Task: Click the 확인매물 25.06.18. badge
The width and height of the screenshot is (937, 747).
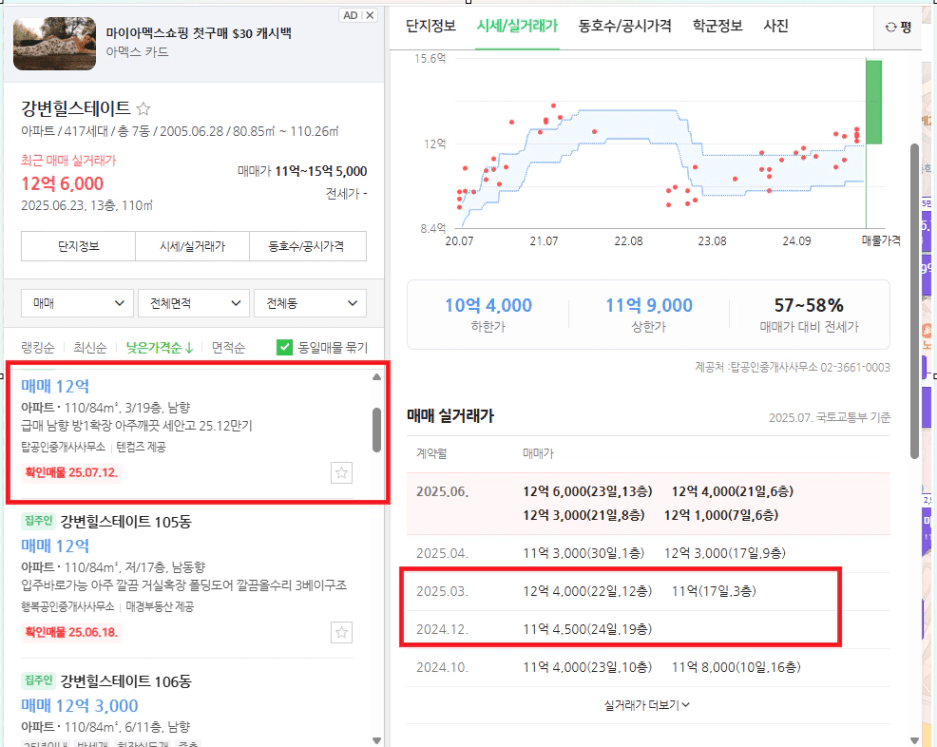Action: (x=72, y=632)
